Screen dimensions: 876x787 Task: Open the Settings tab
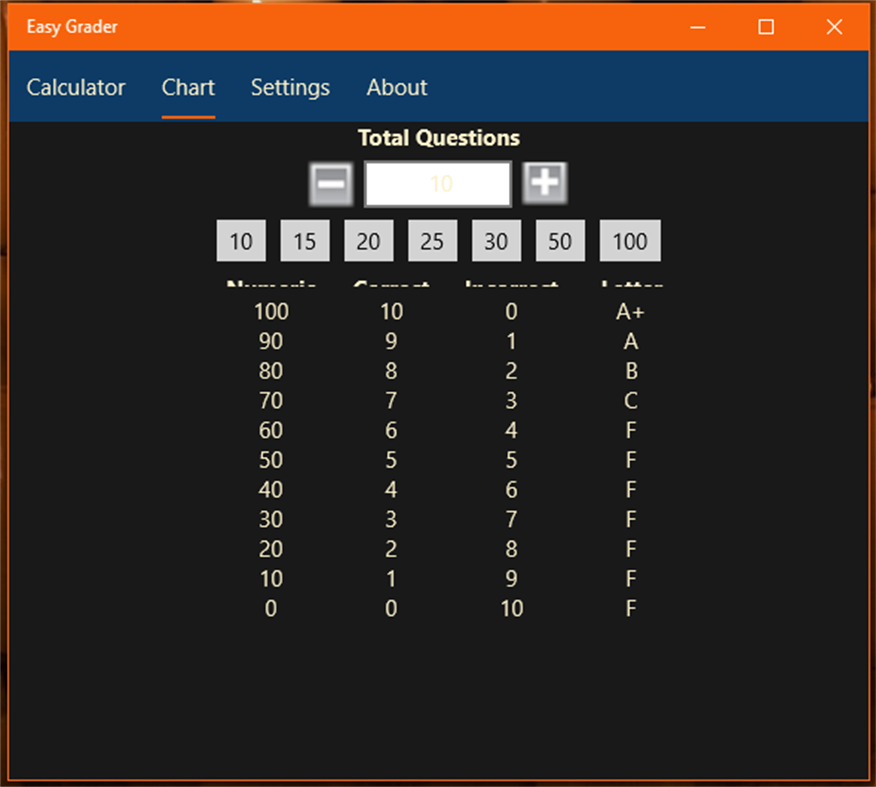[290, 88]
